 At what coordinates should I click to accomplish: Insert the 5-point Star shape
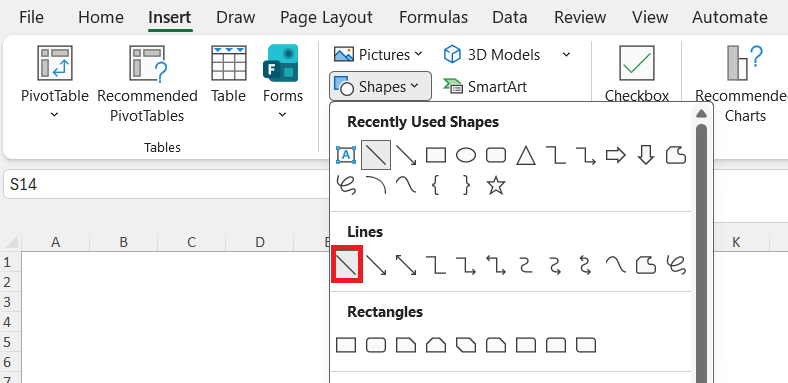496,185
